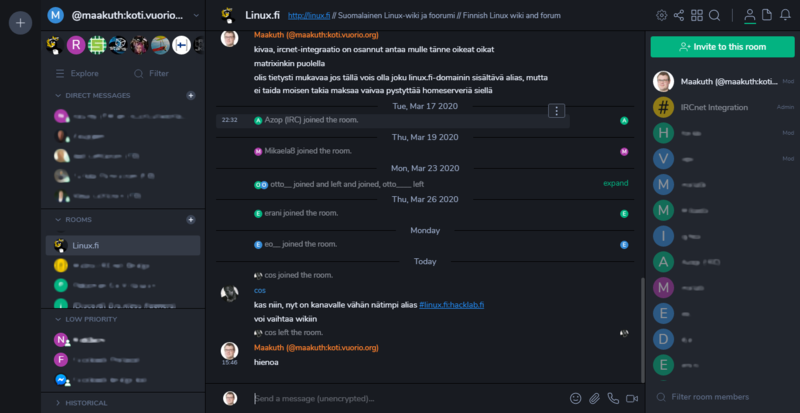Click the emoji picker icon
Viewport: 800px width, 413px height.
tap(575, 398)
